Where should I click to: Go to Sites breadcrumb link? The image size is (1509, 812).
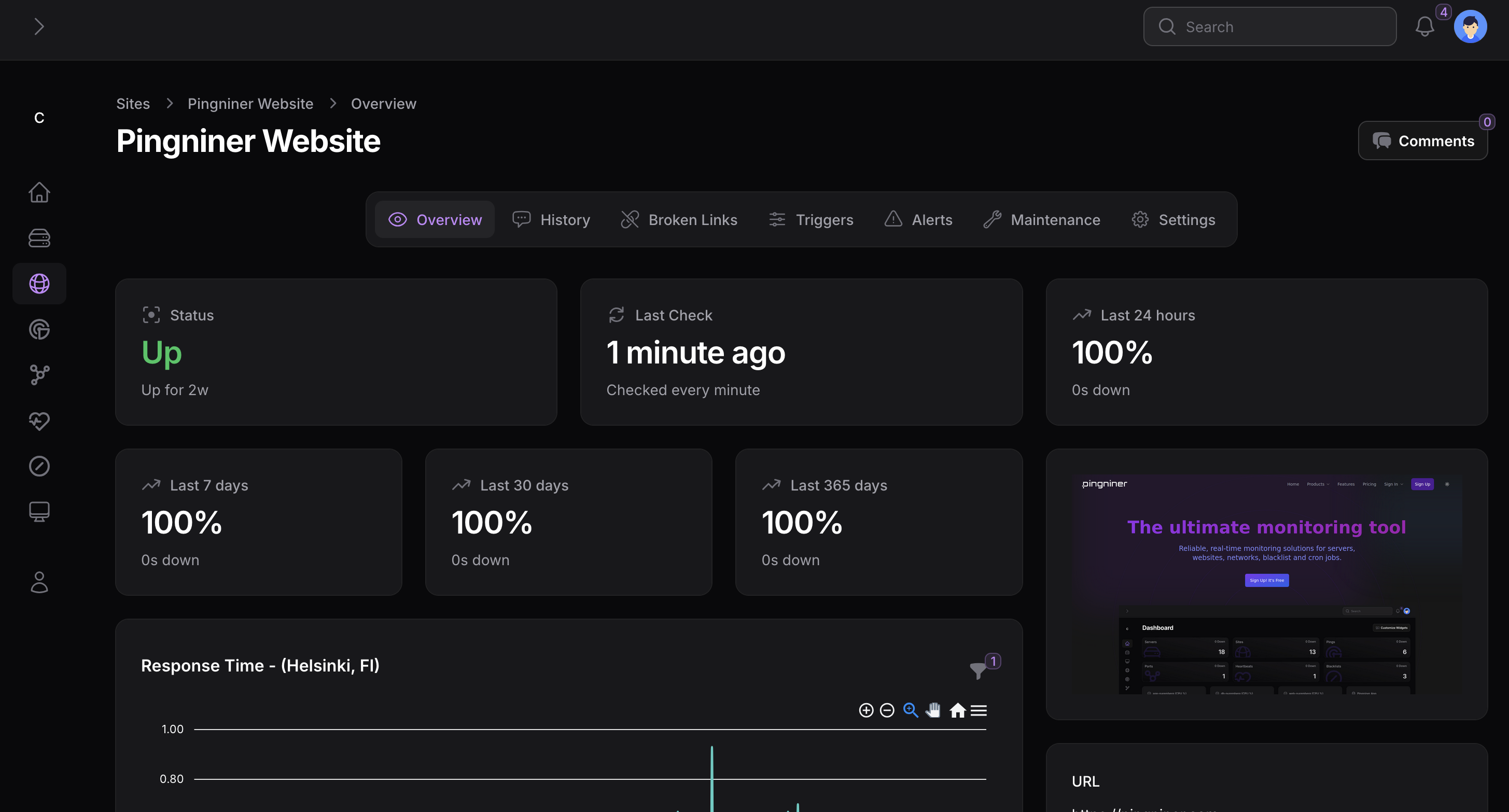[x=133, y=104]
